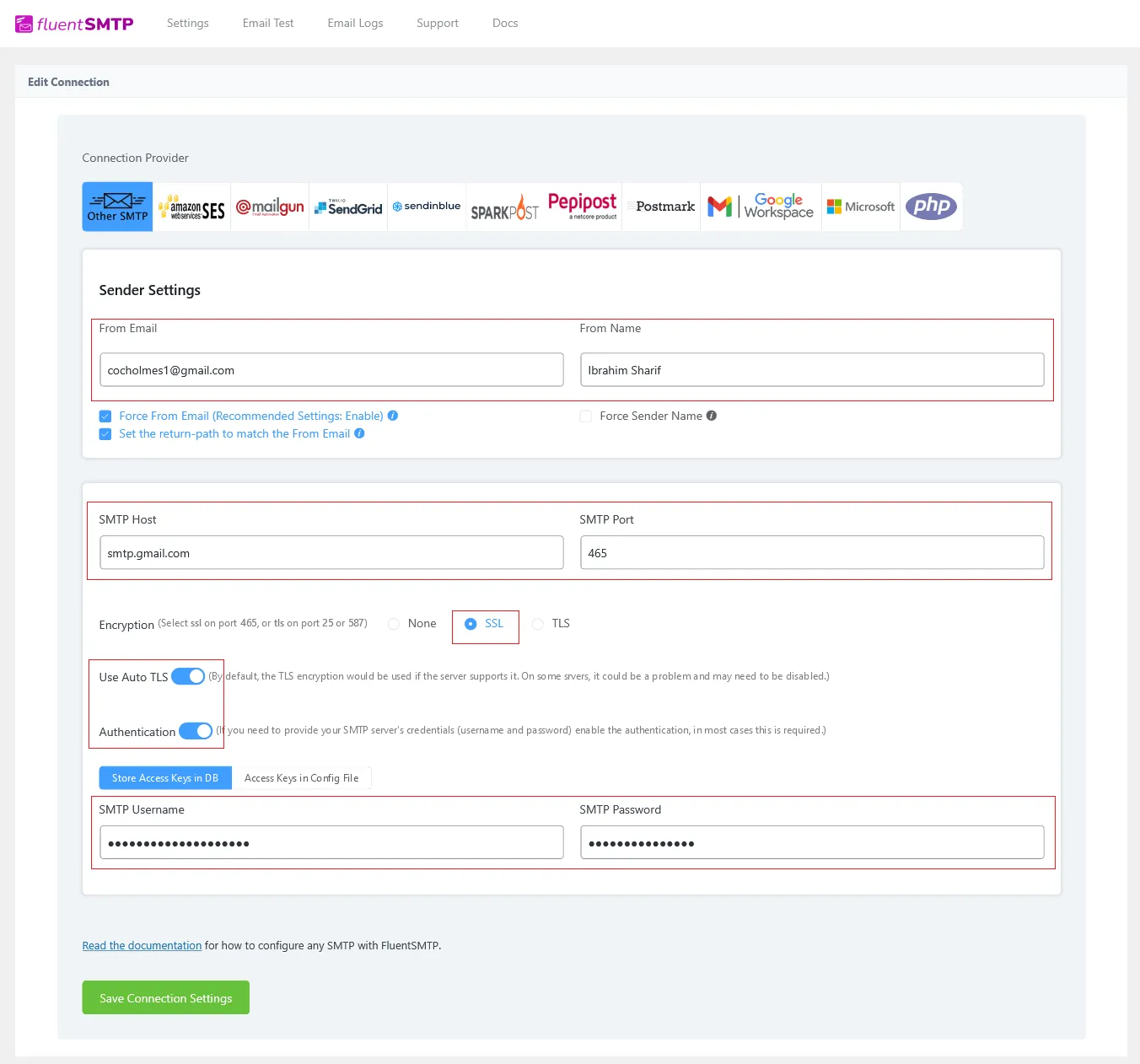Edit the SMTP Port field
Viewport: 1140px width, 1064px height.
tap(812, 553)
